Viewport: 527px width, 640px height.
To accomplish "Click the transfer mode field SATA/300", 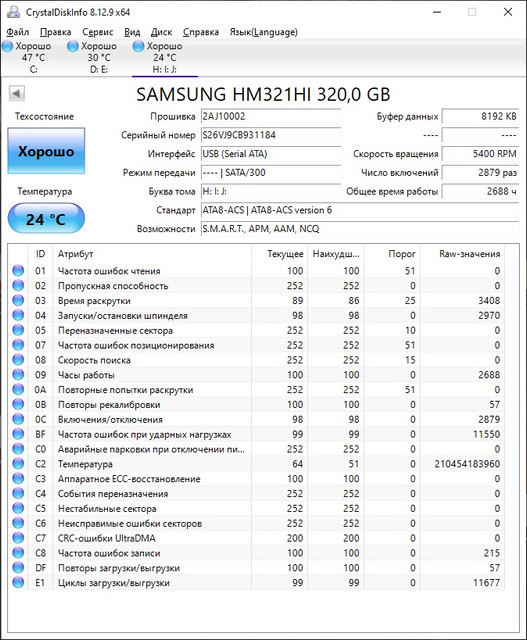I will tap(271, 173).
